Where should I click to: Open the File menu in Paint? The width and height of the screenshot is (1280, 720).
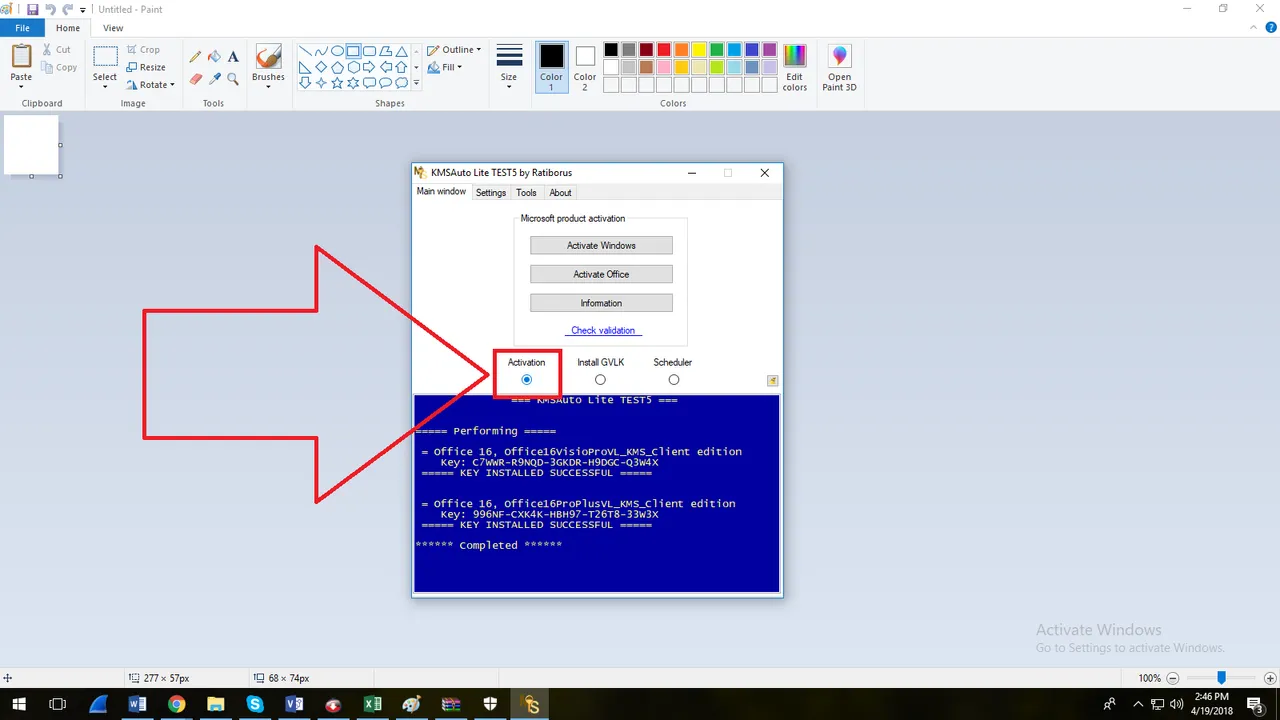[x=22, y=28]
